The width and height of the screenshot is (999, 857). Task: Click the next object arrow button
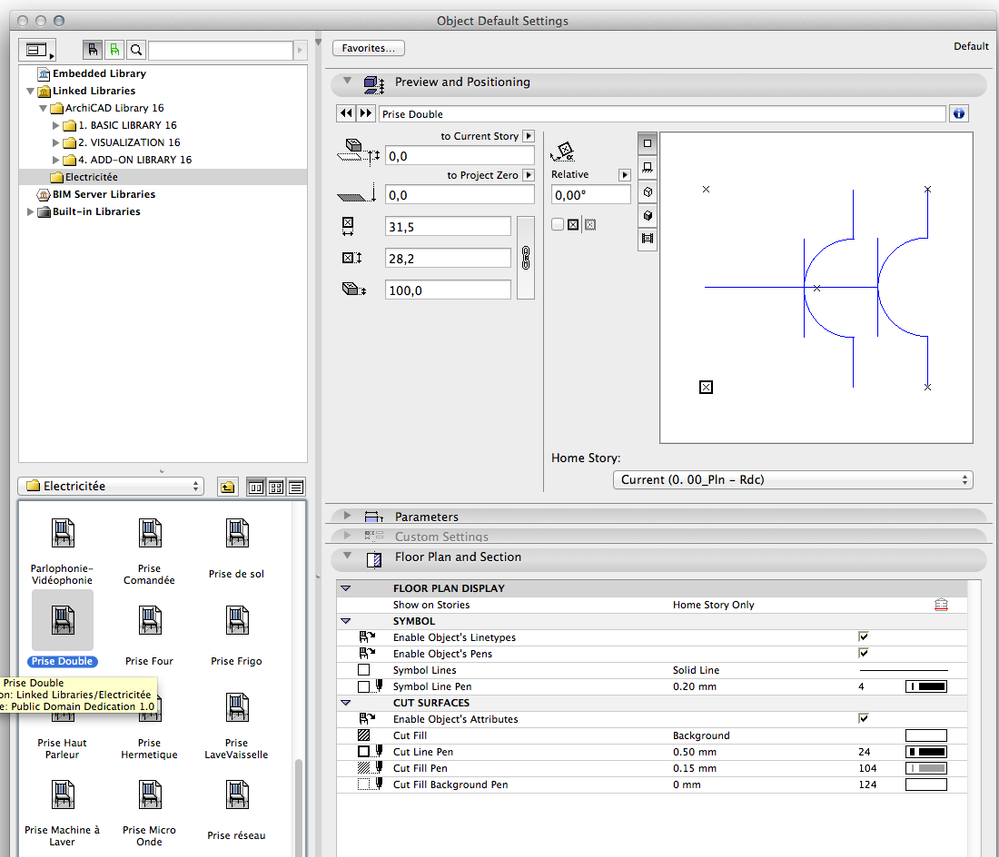[366, 114]
